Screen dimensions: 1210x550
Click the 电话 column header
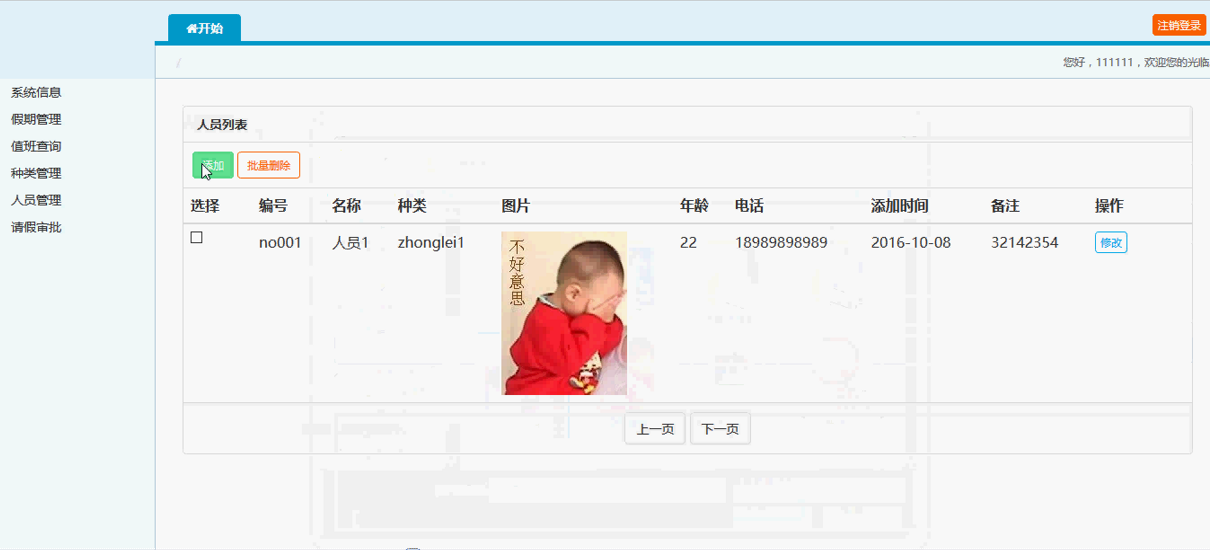(x=749, y=206)
